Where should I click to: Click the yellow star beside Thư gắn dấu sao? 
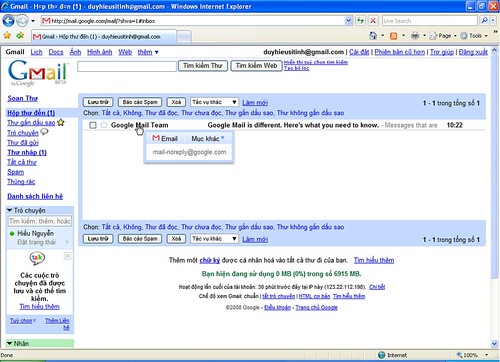coord(61,122)
